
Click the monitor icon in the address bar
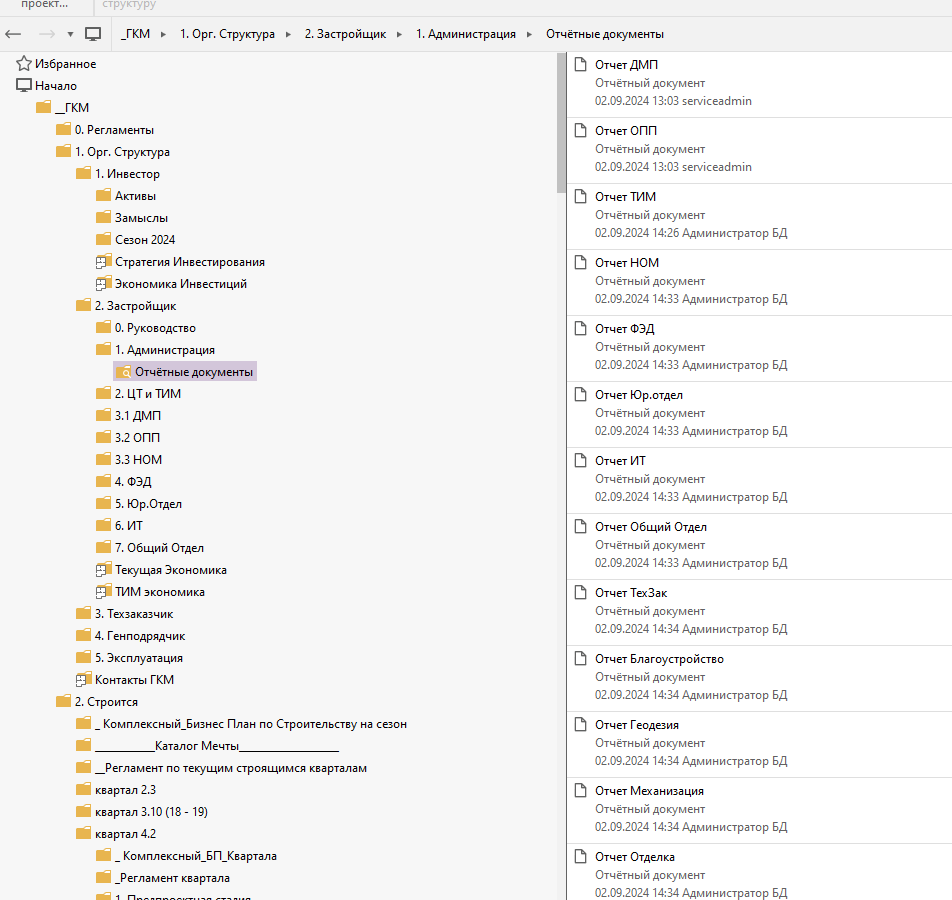[93, 34]
